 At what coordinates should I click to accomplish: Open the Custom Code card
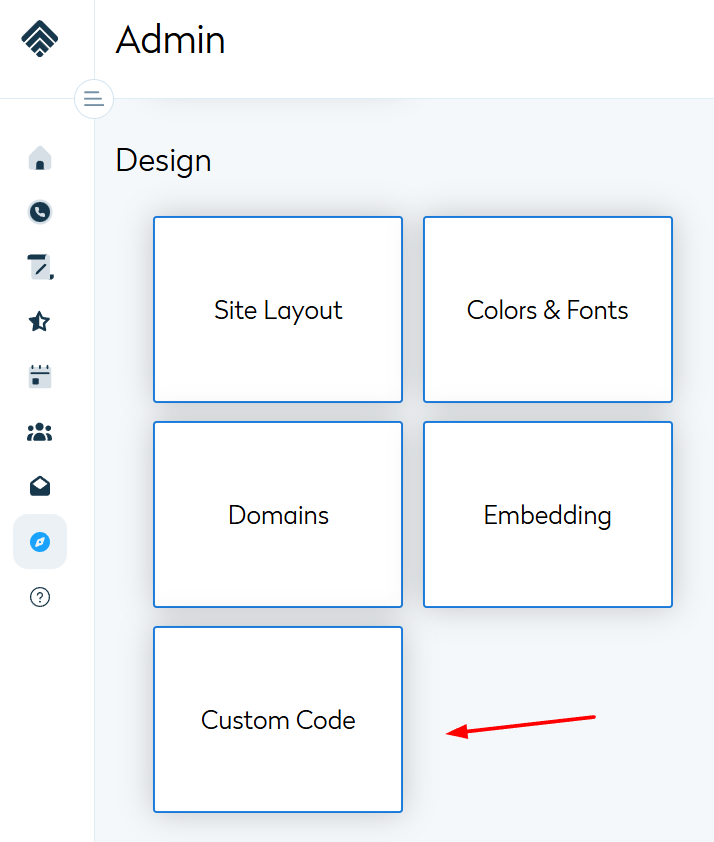(278, 720)
